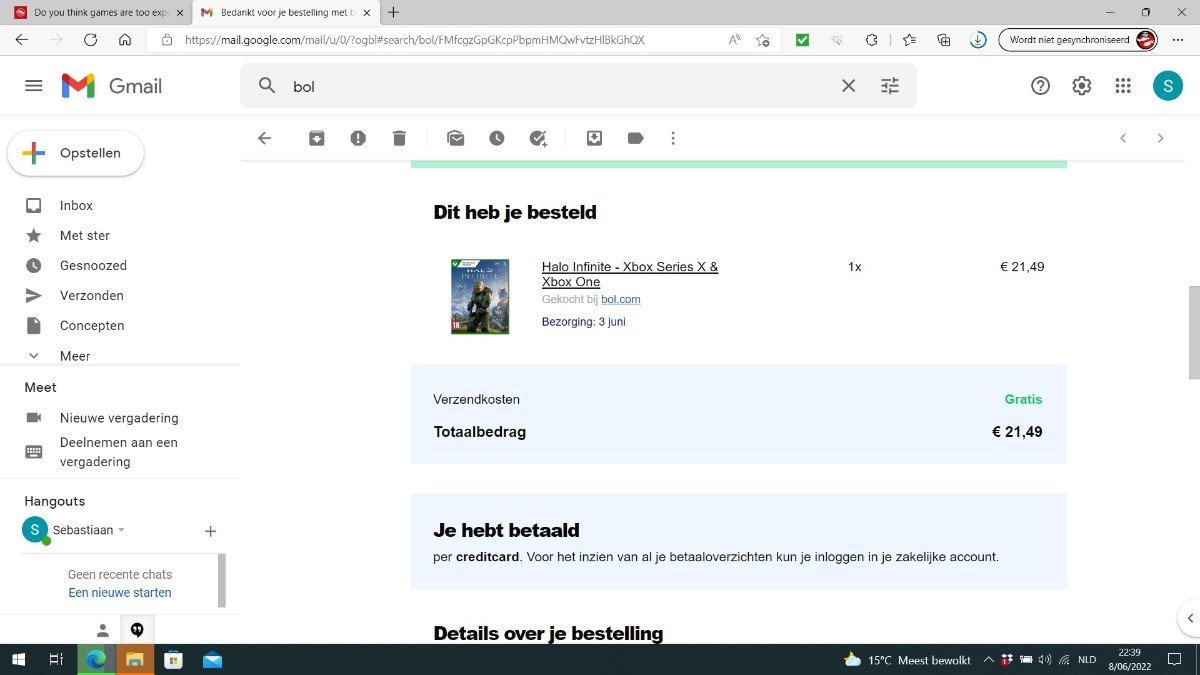
Task: Click the Gmail logo
Action: click(112, 86)
